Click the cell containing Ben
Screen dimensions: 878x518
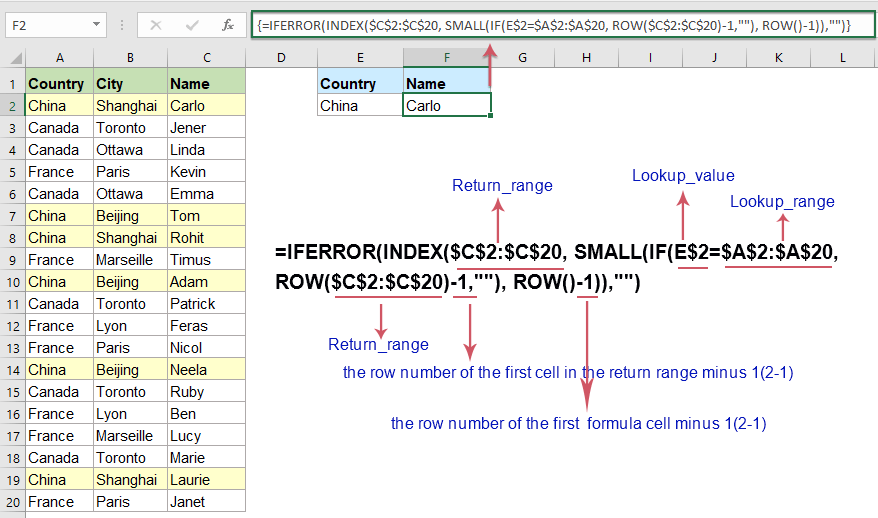(207, 414)
